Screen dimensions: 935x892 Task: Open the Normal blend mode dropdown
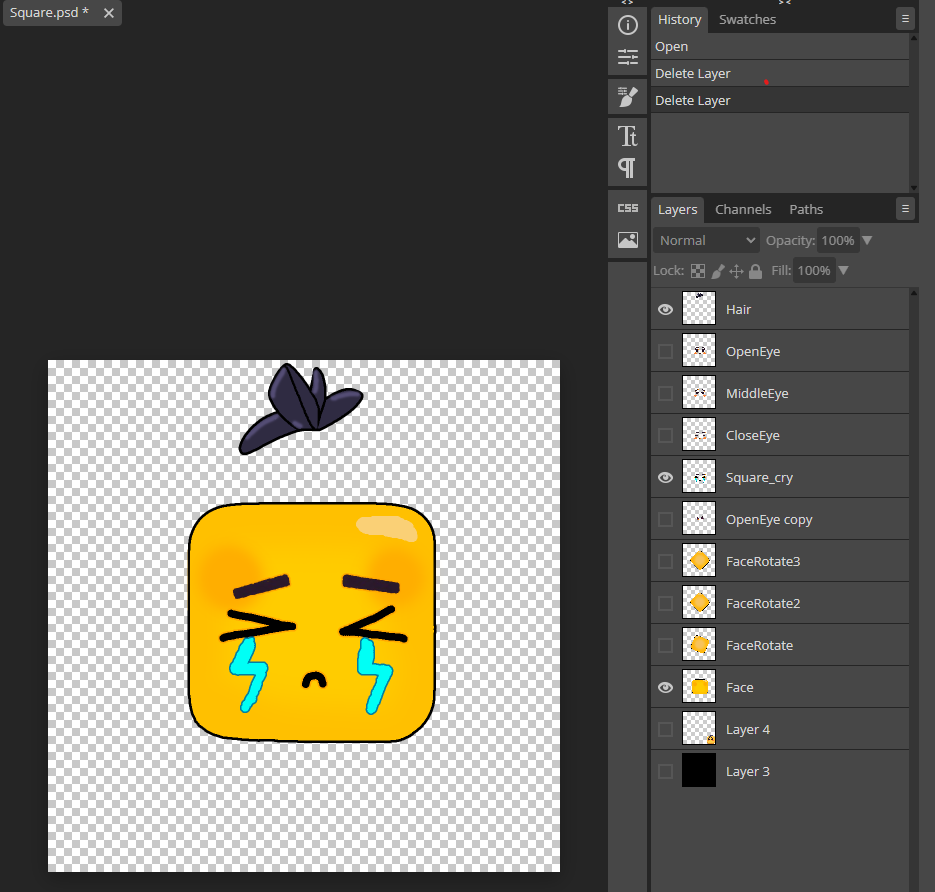(x=707, y=240)
